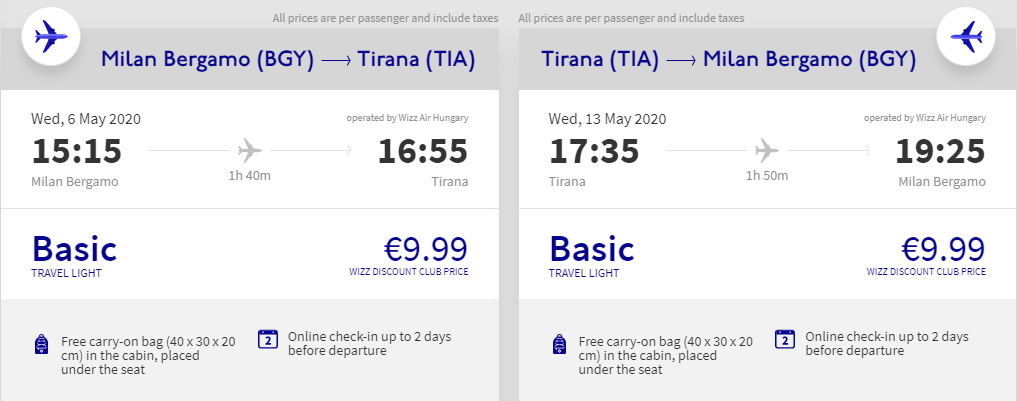Viewport: 1017px width, 401px height.
Task: Click the 19:25 arrival time
Action: 940,152
